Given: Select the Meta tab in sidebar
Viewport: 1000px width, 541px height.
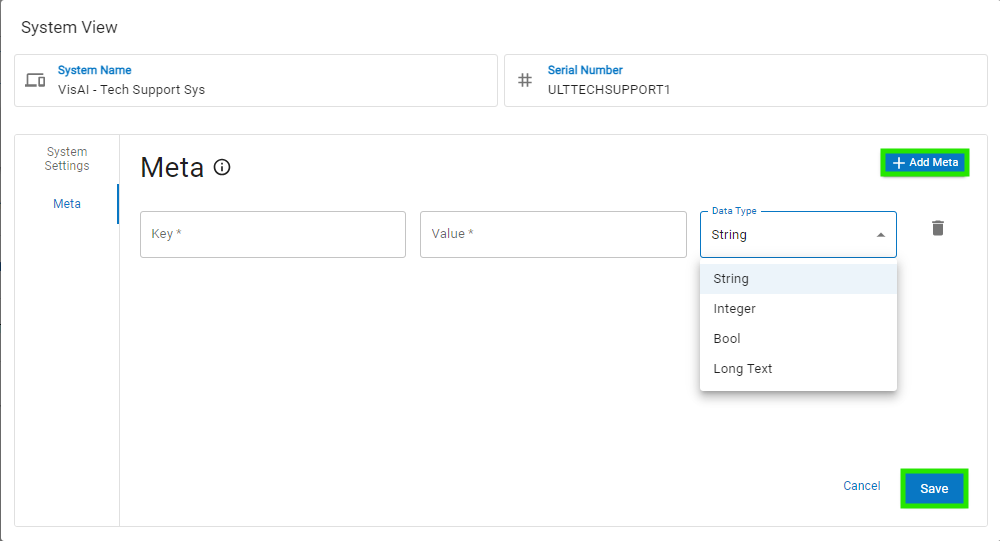Looking at the screenshot, I should point(67,204).
